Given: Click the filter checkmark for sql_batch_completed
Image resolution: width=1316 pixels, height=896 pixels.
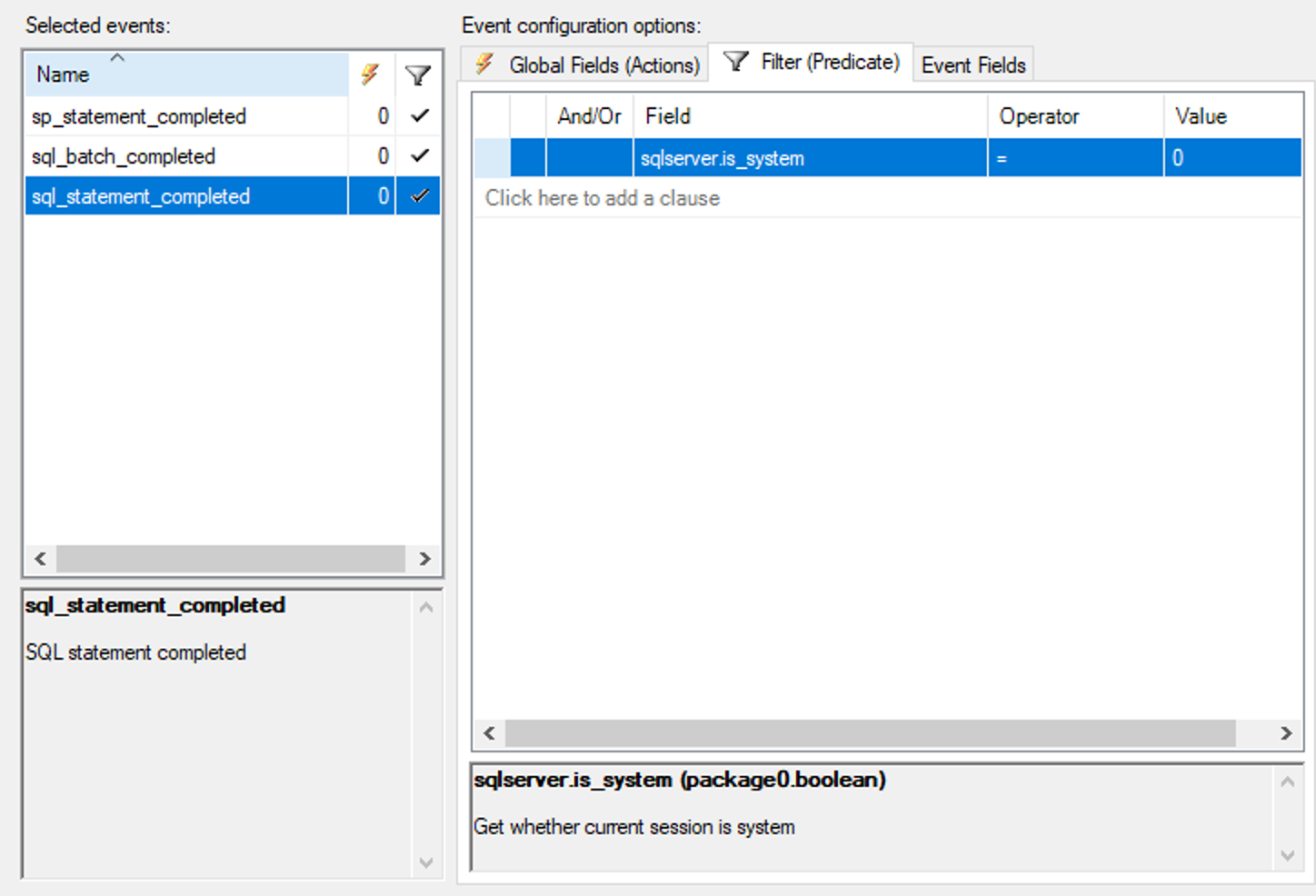Looking at the screenshot, I should click(x=419, y=156).
